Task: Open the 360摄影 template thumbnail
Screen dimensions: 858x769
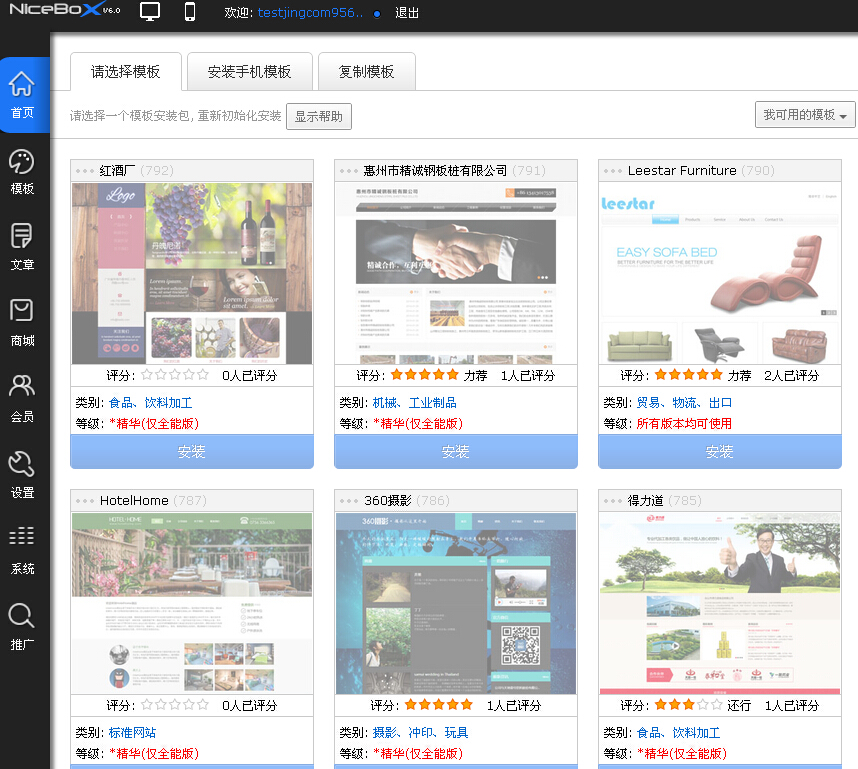Action: [x=455, y=603]
